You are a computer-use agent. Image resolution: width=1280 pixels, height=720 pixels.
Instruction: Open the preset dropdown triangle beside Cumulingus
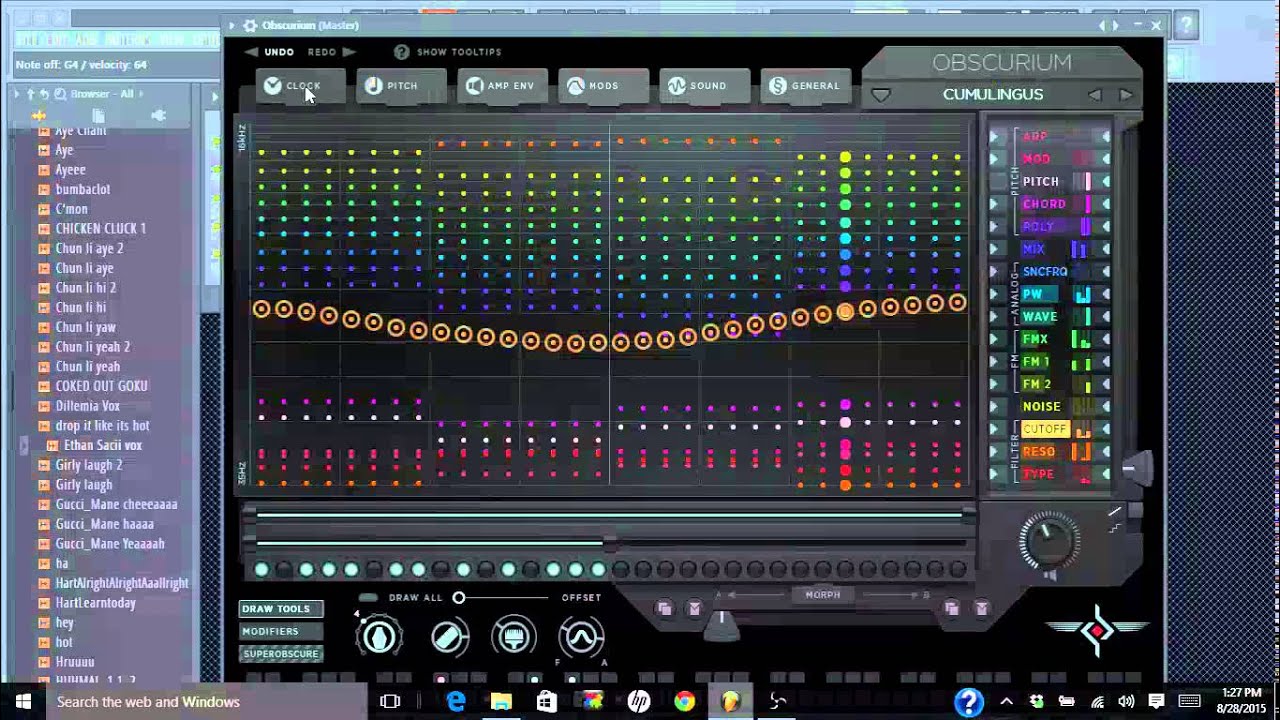point(880,95)
